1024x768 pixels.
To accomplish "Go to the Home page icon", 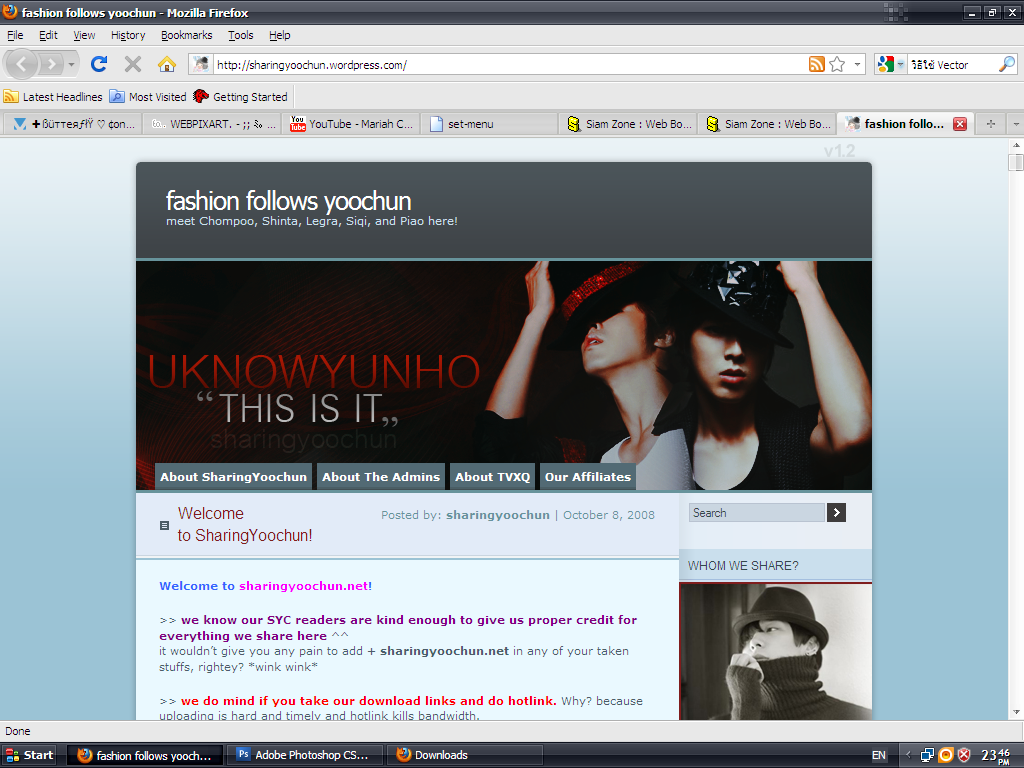I will pyautogui.click(x=167, y=64).
